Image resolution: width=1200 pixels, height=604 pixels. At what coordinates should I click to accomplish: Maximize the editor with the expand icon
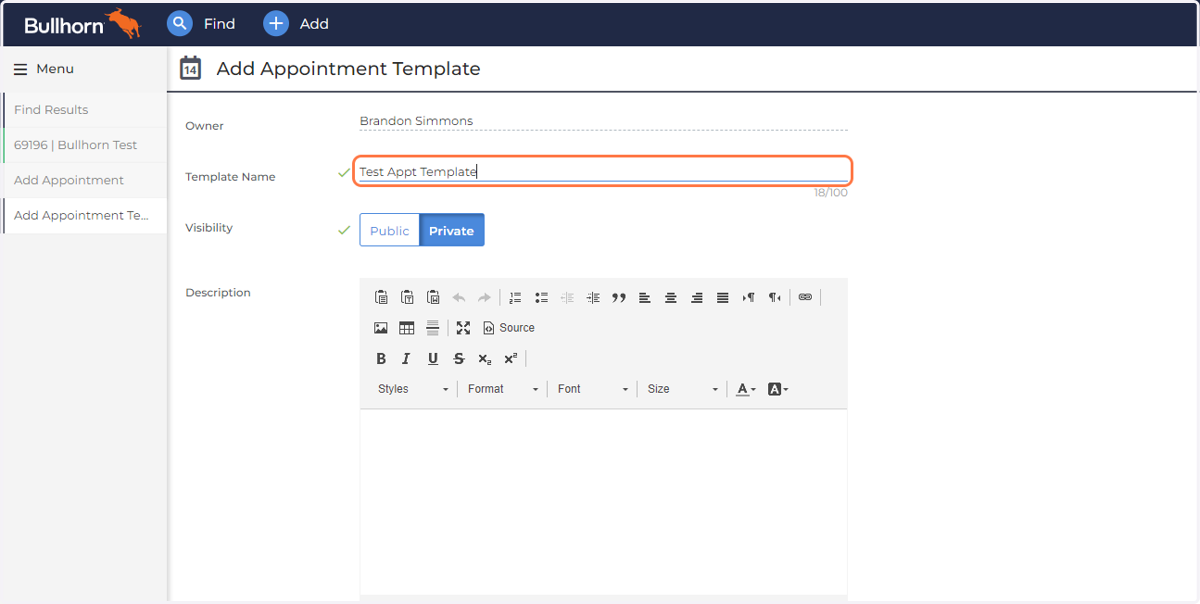463,328
